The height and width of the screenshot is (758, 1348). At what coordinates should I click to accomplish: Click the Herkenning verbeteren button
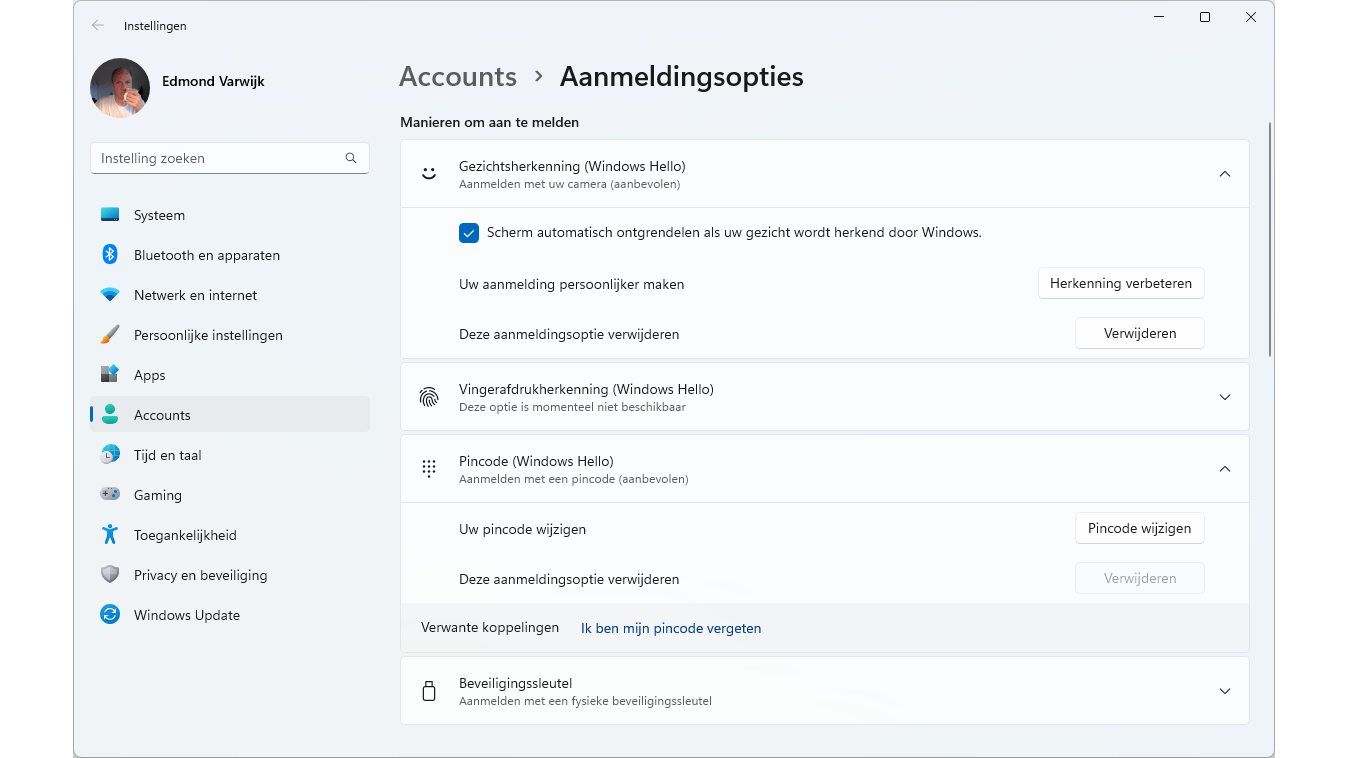(x=1120, y=283)
